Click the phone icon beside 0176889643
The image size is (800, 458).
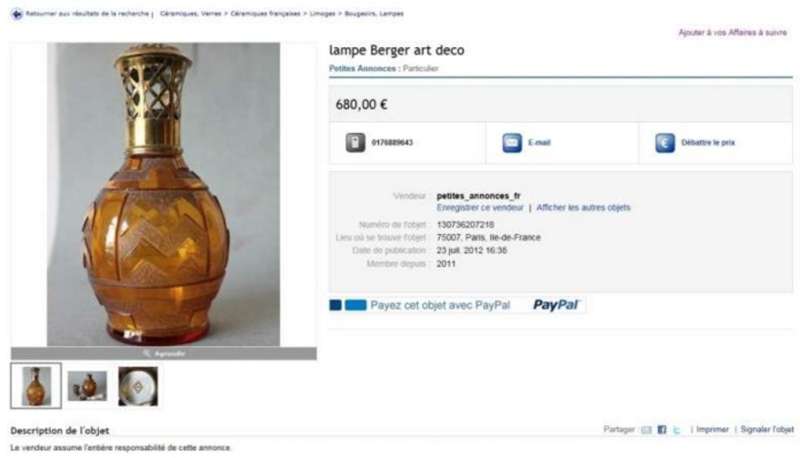(355, 142)
